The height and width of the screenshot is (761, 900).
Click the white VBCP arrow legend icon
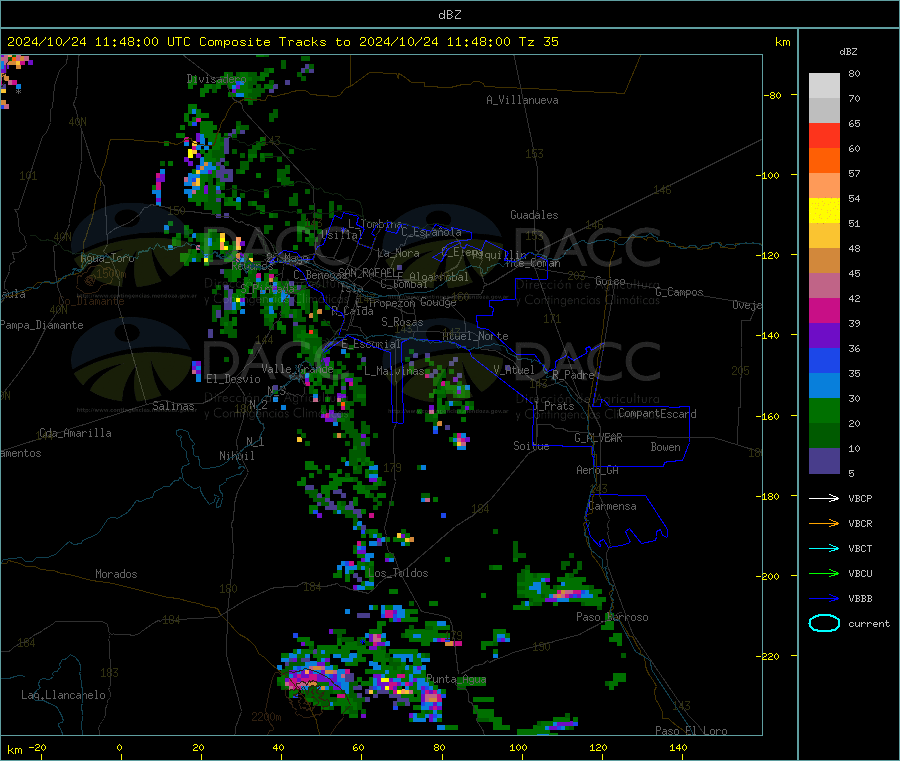824,498
